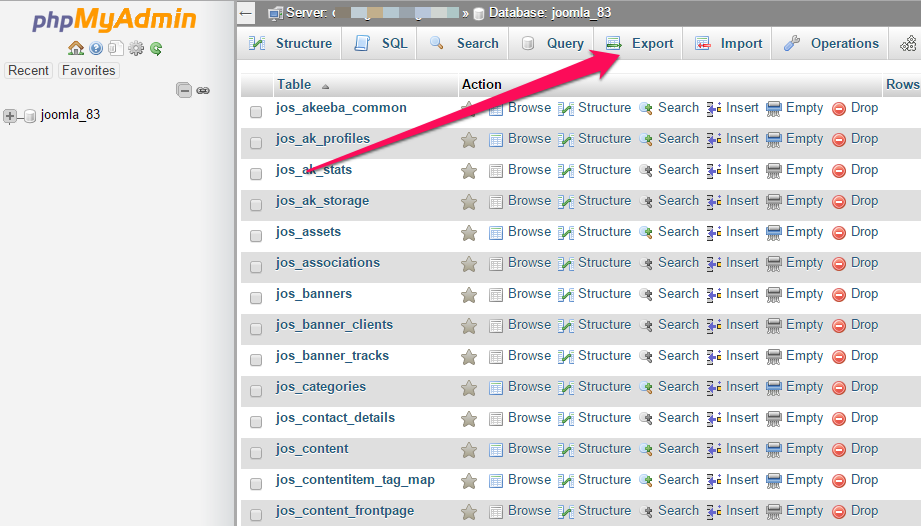Check the jos_akeeba_common table checkbox
Viewport: 921px width, 526px height.
click(x=256, y=112)
